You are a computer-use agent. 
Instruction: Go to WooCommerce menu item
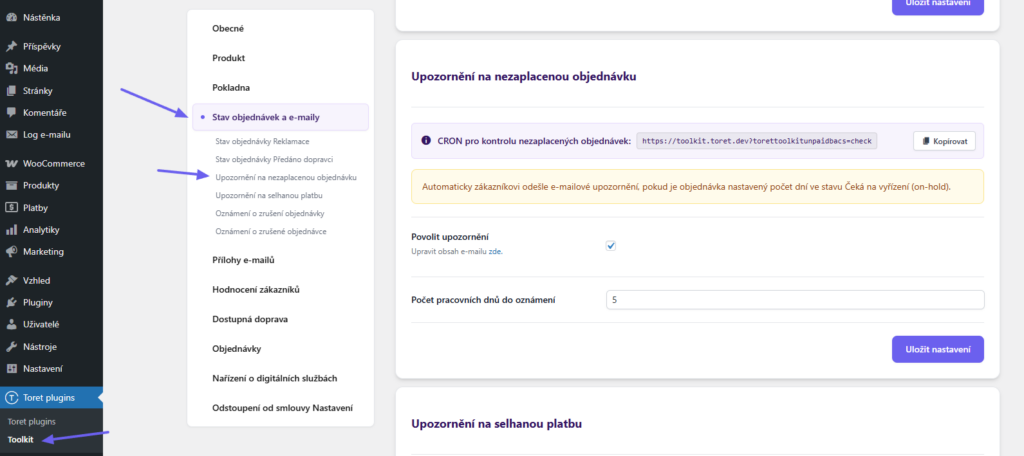pos(51,163)
